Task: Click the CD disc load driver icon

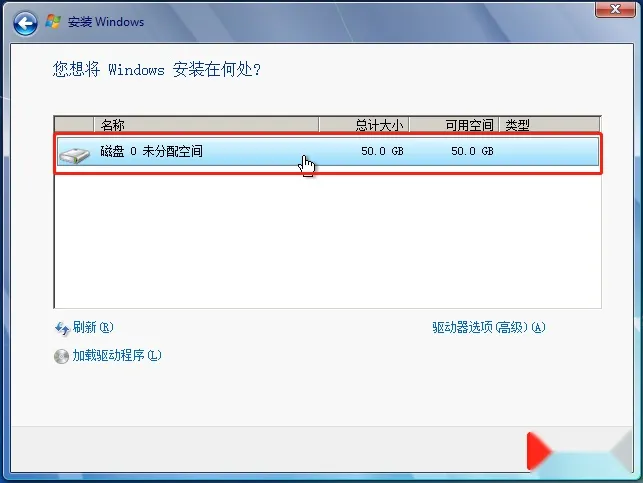Action: click(62, 356)
